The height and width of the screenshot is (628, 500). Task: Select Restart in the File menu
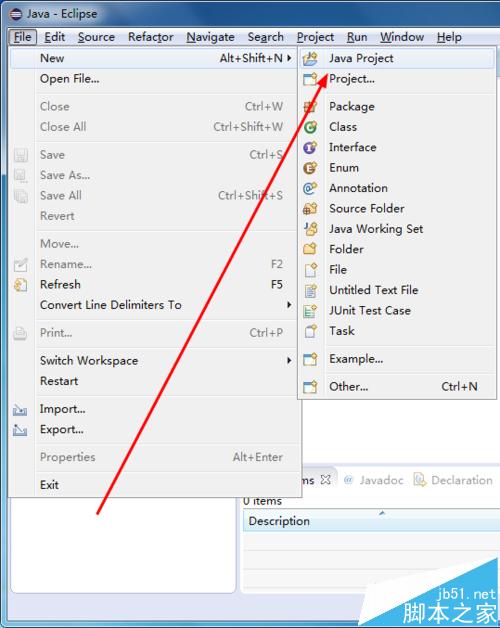point(154,381)
